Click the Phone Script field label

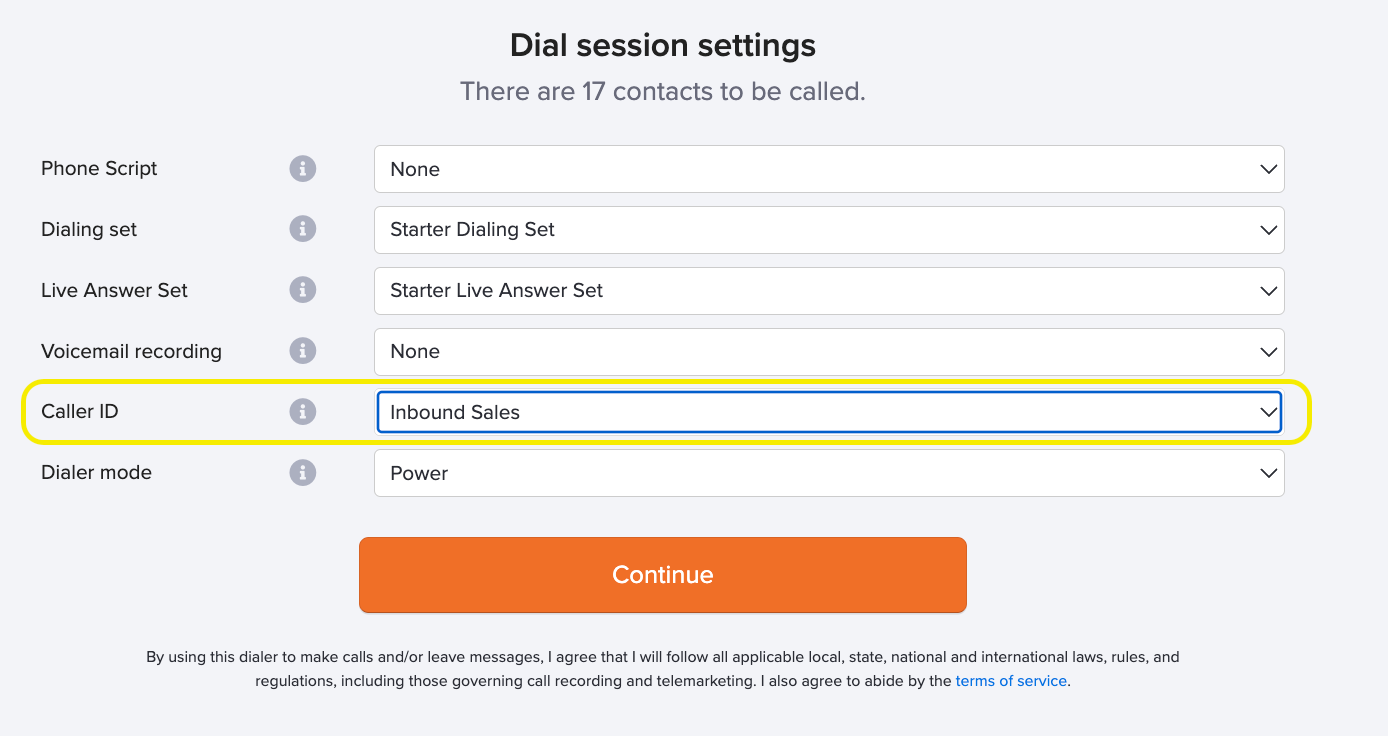99,169
